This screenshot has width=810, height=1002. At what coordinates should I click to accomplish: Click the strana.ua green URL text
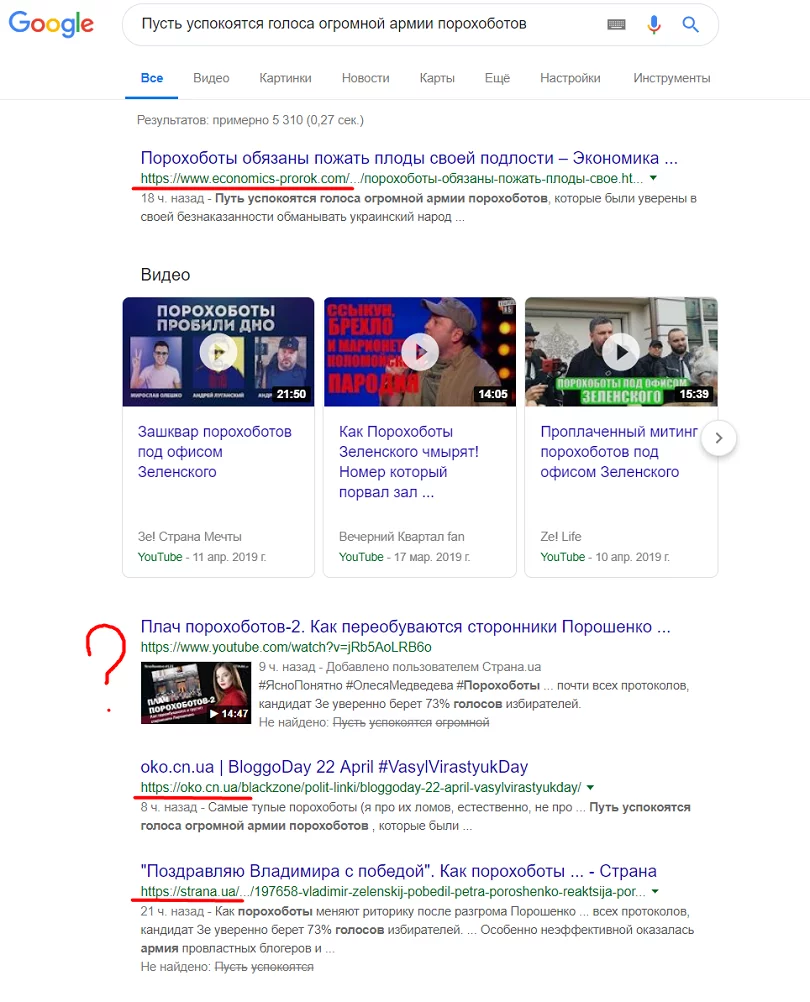pyautogui.click(x=393, y=891)
